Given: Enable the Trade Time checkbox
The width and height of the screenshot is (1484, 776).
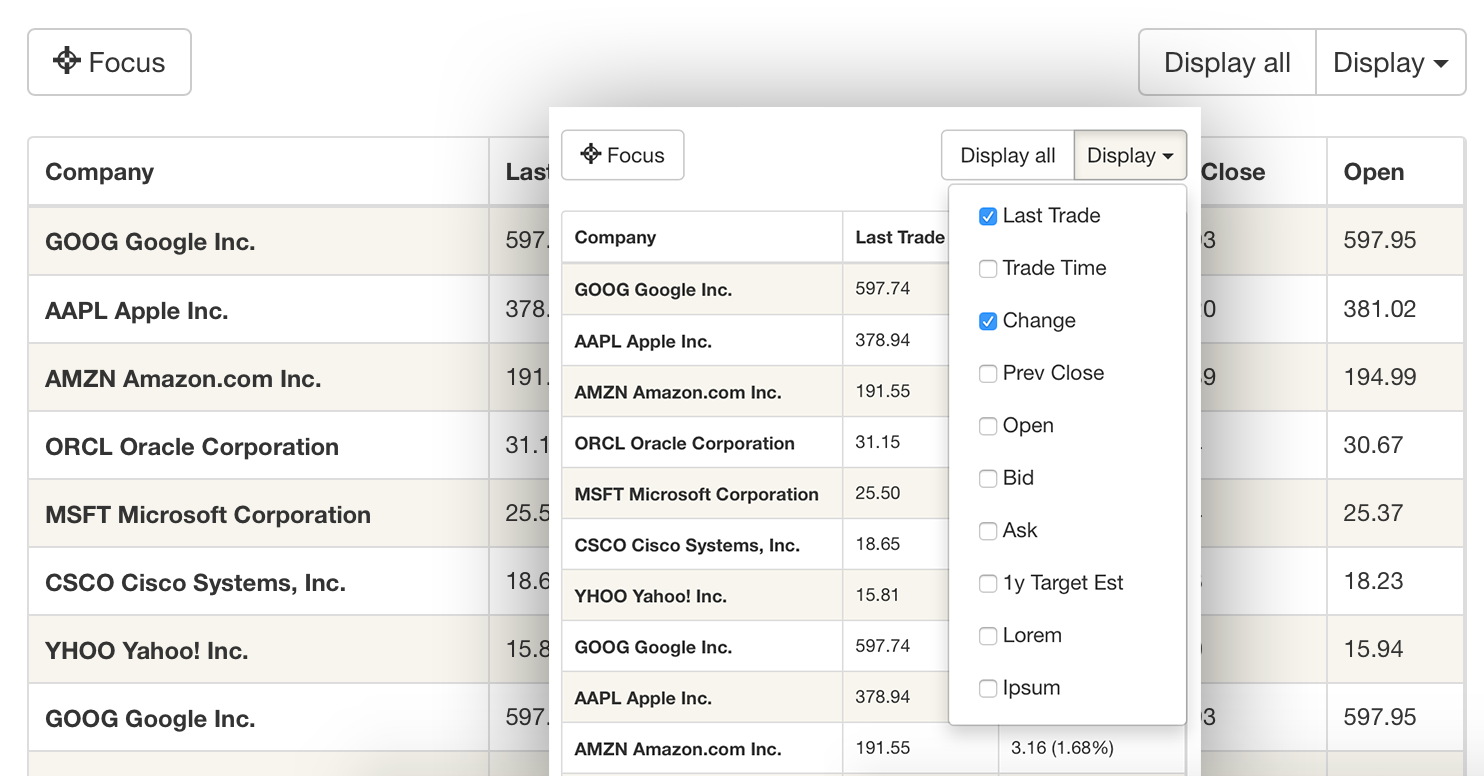Looking at the screenshot, I should click(988, 268).
